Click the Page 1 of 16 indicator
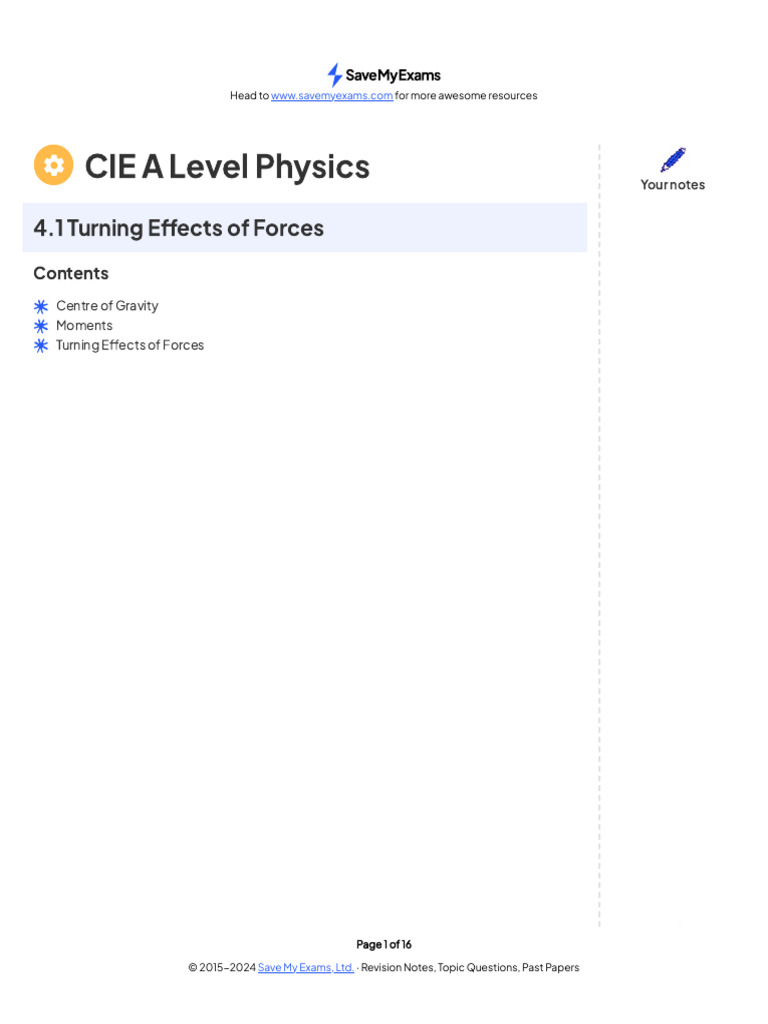Screen dimensions: 768x1024 [x=384, y=944]
